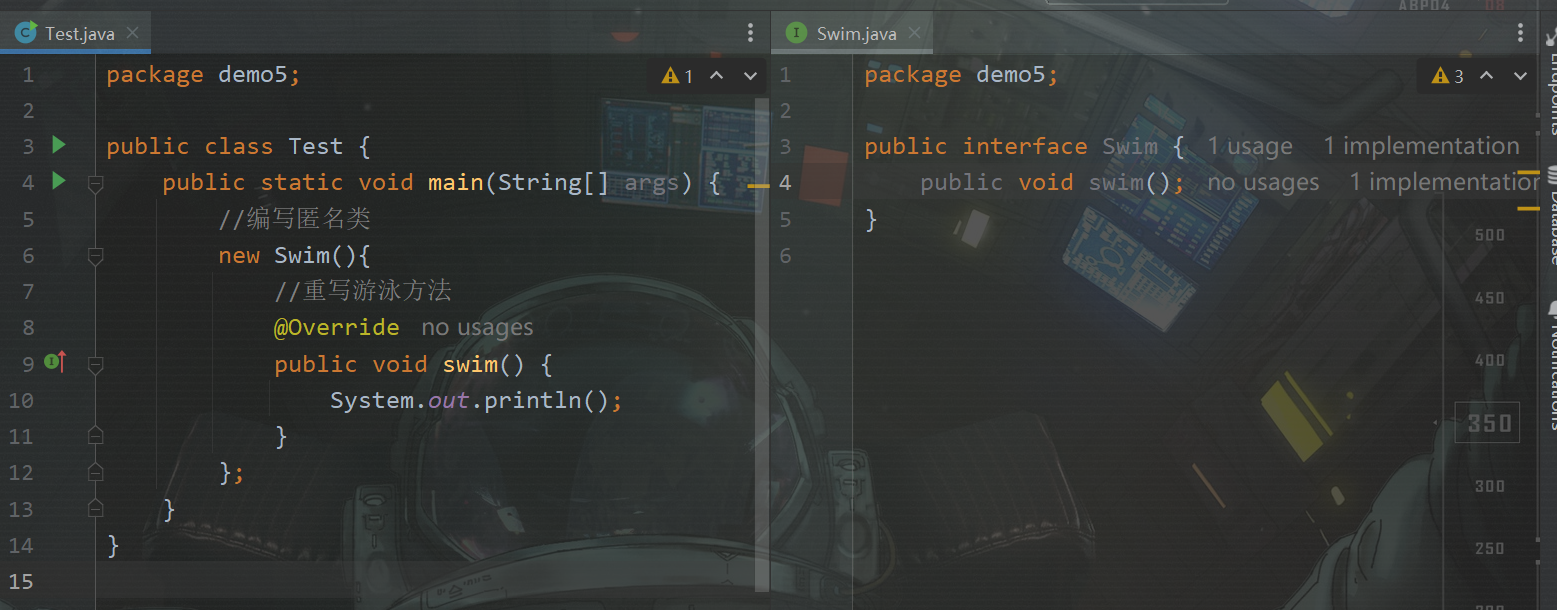Image resolution: width=1557 pixels, height=610 pixels.
Task: Click the comment '//重写游泳方法'
Action: pos(363,291)
